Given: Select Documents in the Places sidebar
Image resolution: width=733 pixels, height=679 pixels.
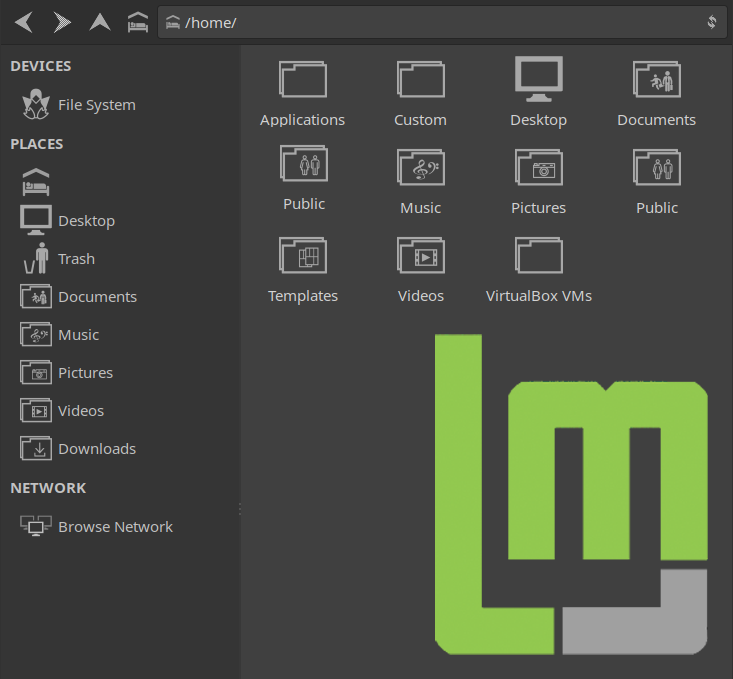Looking at the screenshot, I should click(79, 296).
